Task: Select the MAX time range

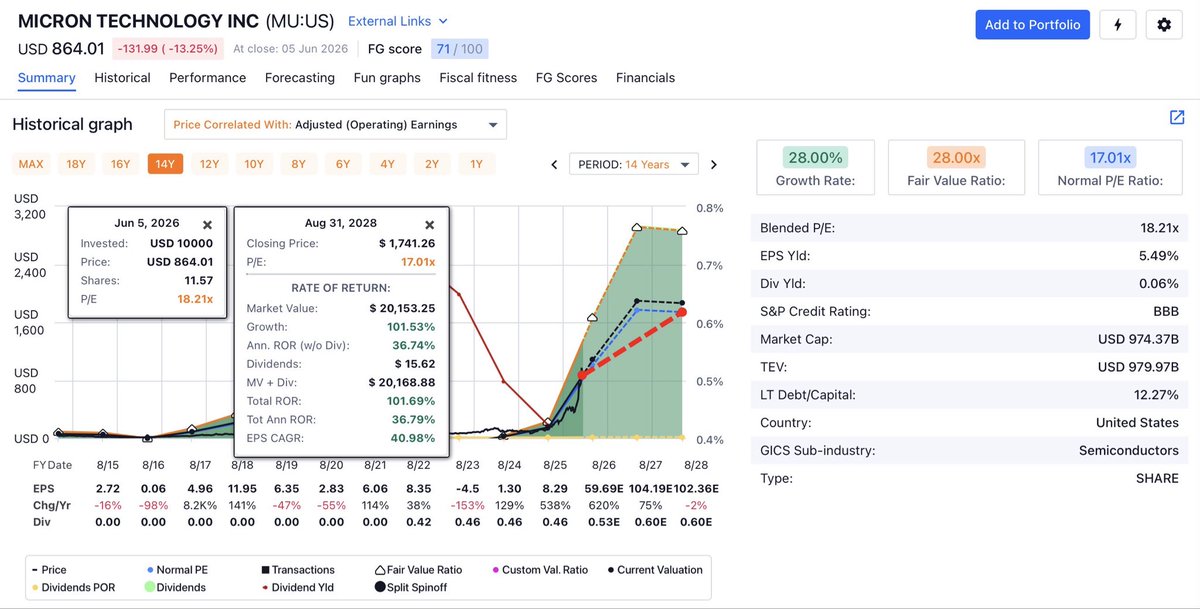Action: 31,164
